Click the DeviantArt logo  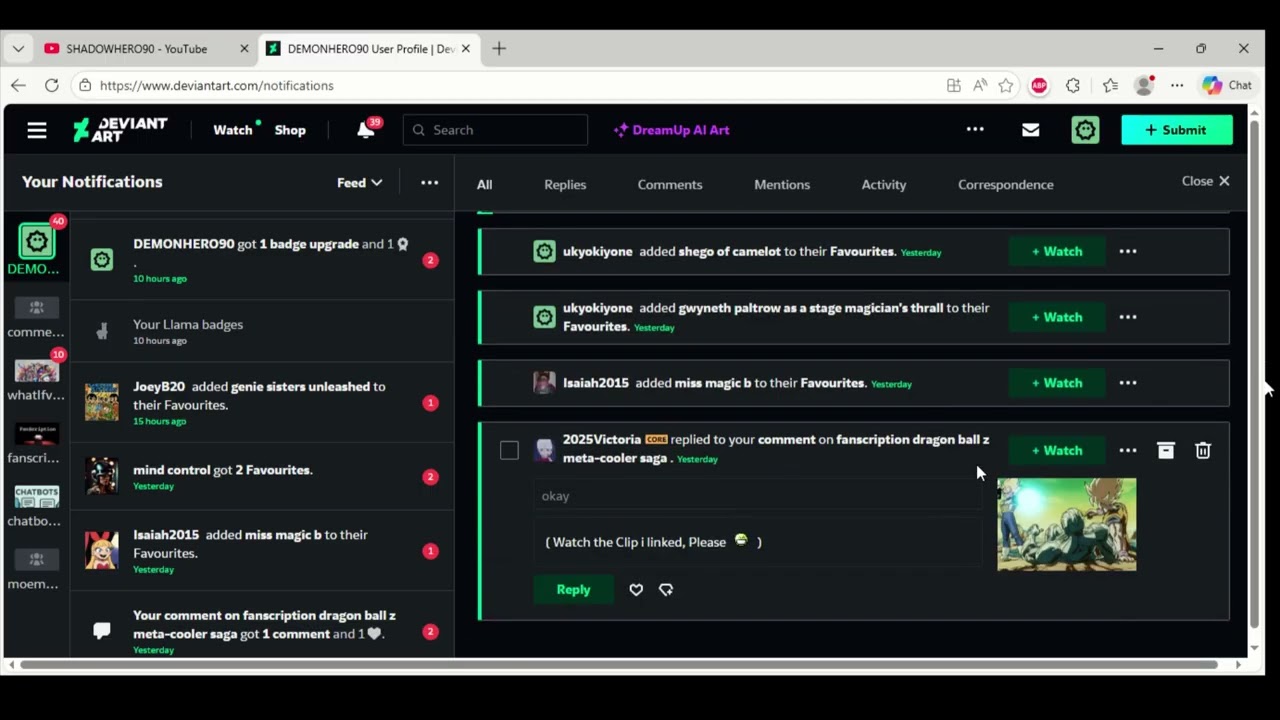tap(120, 130)
